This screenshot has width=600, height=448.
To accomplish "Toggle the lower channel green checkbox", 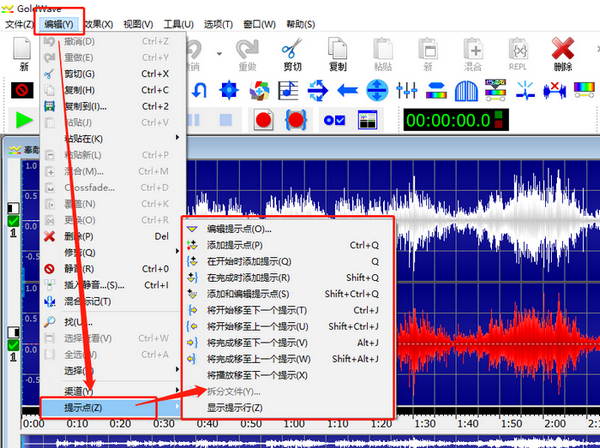I will click(13, 345).
